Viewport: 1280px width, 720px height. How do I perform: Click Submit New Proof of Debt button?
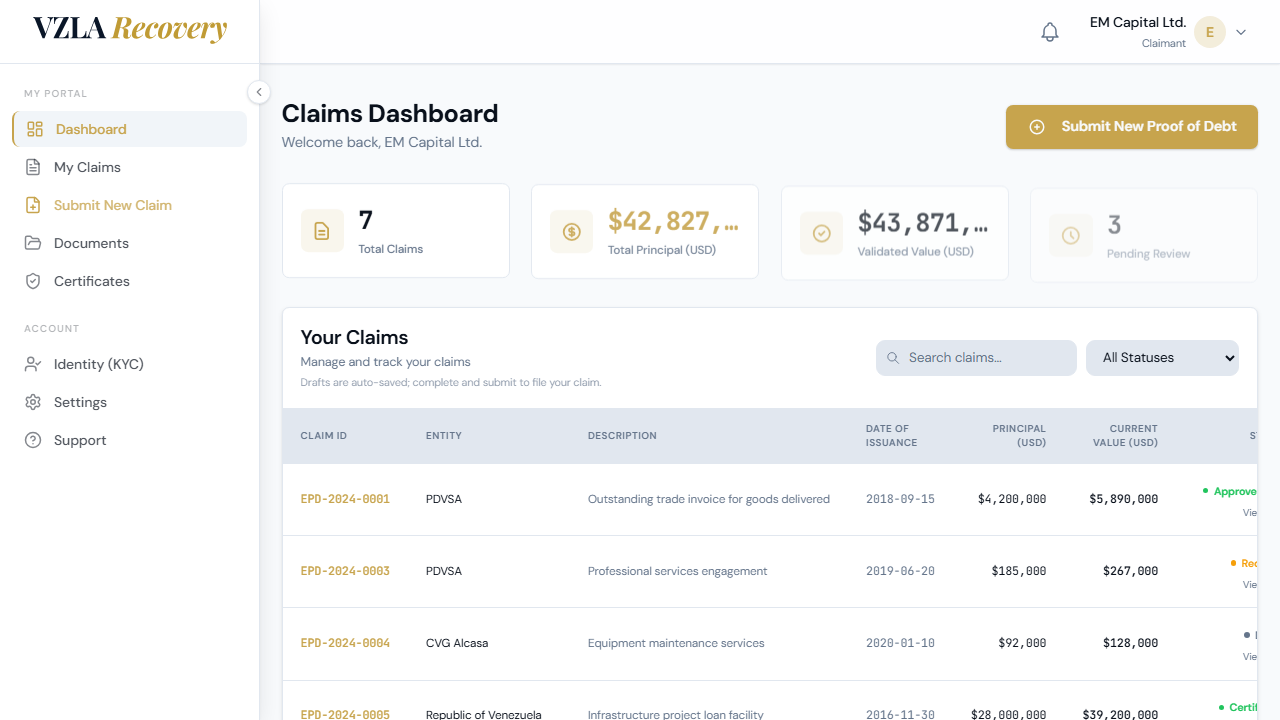pyautogui.click(x=1132, y=127)
